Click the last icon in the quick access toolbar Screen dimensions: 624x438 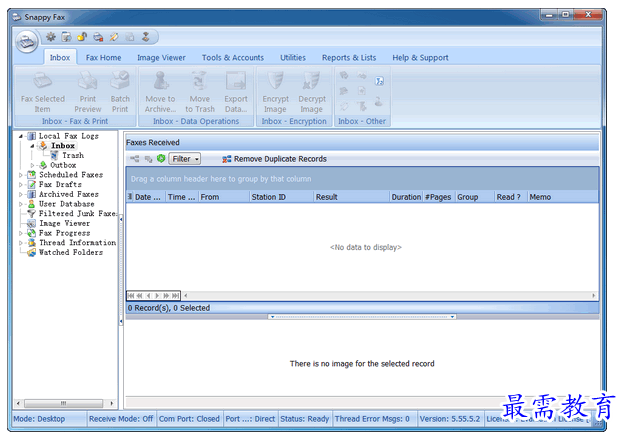pyautogui.click(x=146, y=37)
